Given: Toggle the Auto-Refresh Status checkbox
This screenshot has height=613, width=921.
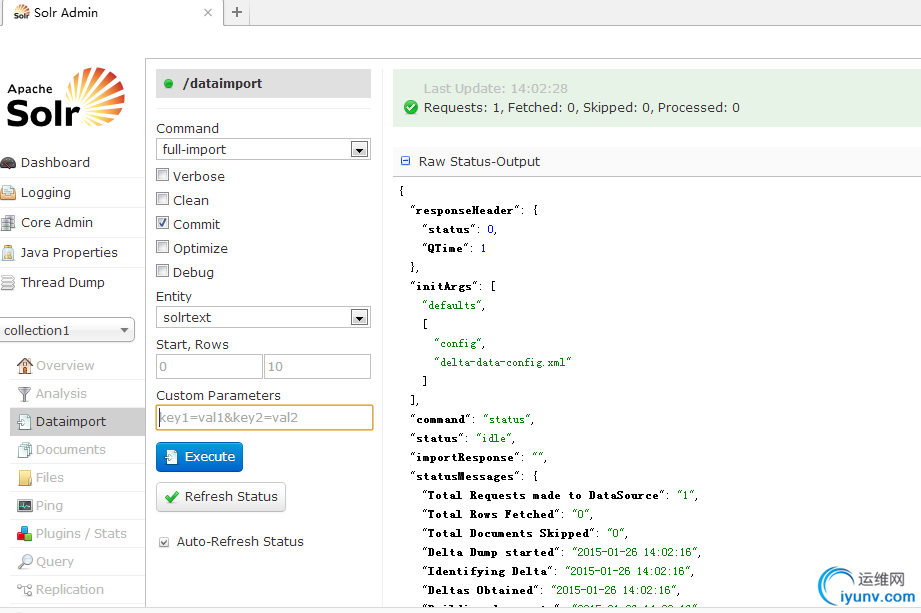Looking at the screenshot, I should pyautogui.click(x=164, y=542).
